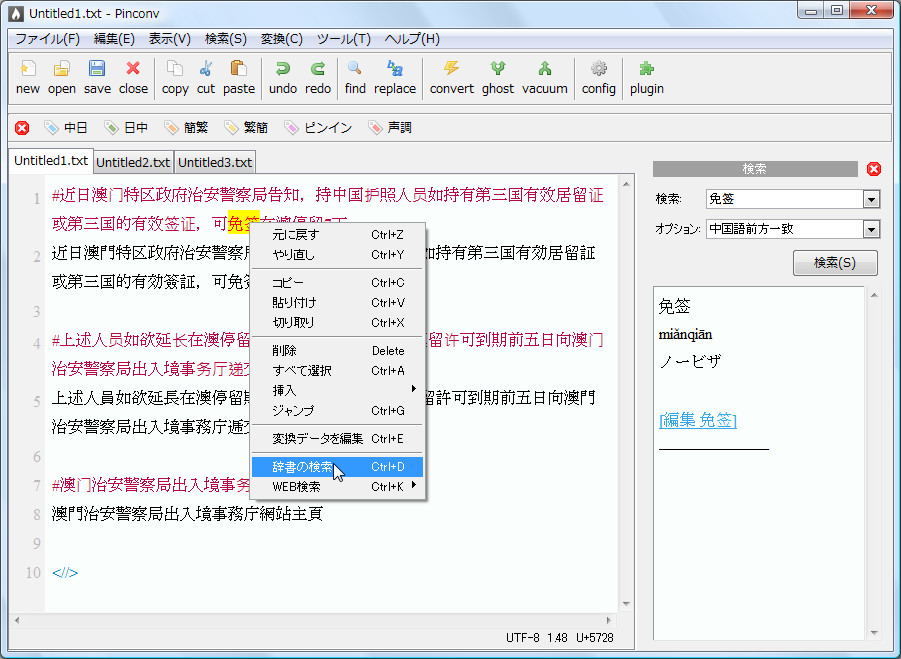Click the U+5728 status bar text
Viewport: 901px width, 659px height.
[594, 638]
